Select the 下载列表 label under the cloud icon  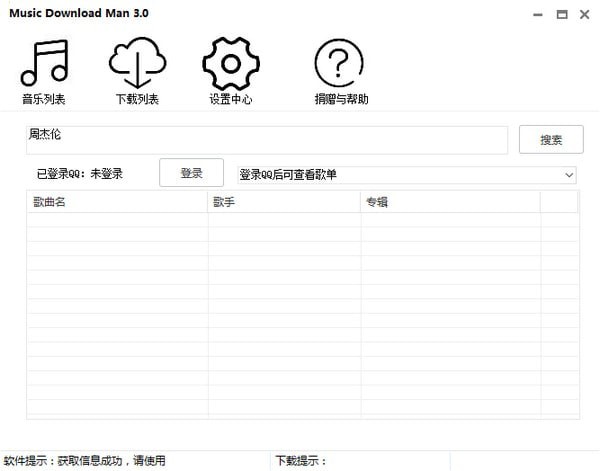click(137, 99)
